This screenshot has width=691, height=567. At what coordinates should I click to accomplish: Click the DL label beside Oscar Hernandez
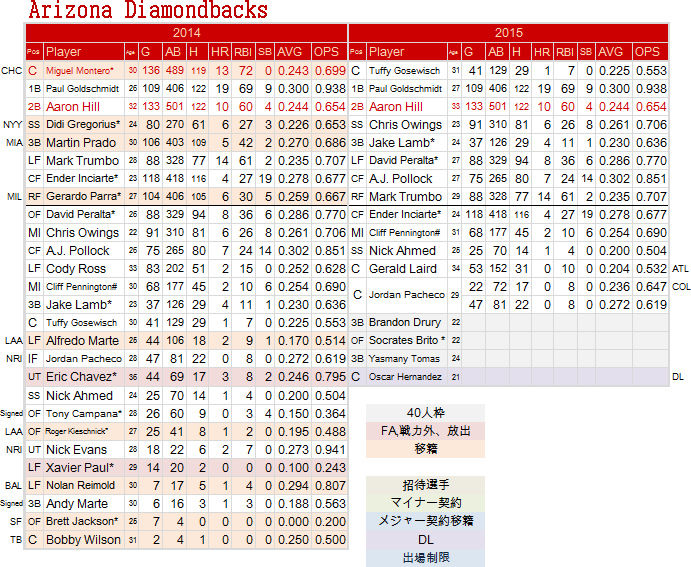(x=678, y=377)
